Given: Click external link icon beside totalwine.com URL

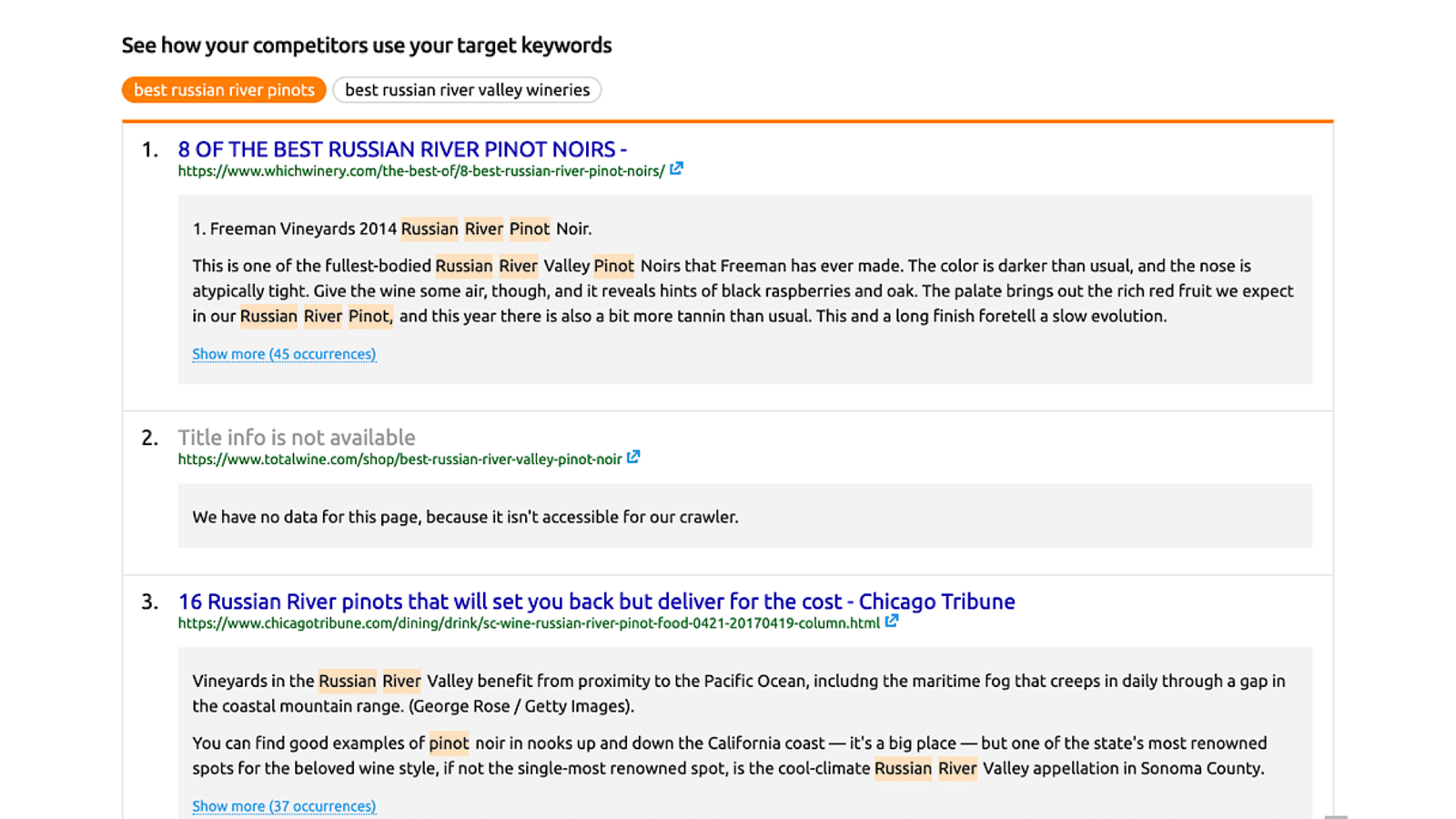Looking at the screenshot, I should tap(634, 458).
